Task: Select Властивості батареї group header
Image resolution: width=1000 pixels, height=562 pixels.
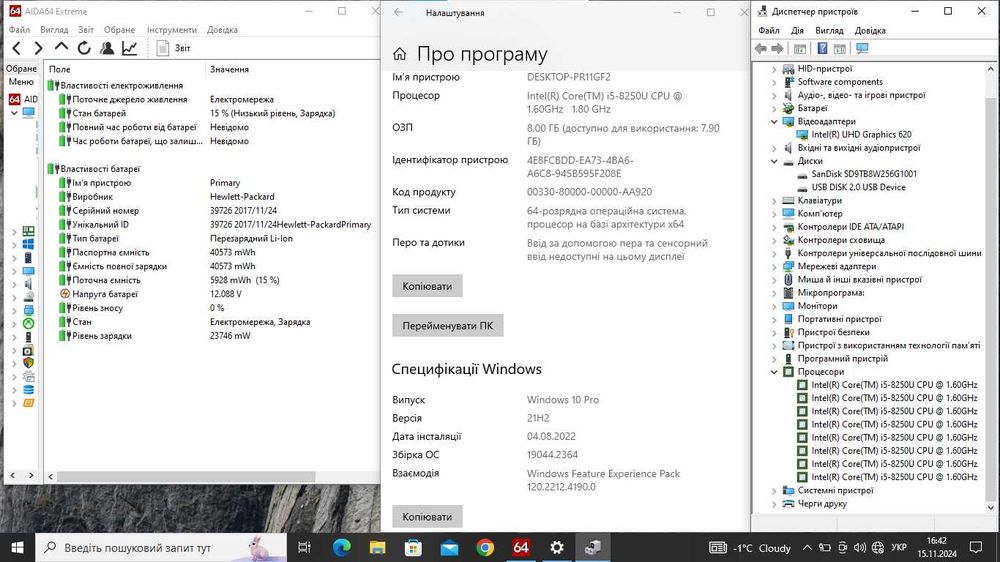Action: coord(99,168)
